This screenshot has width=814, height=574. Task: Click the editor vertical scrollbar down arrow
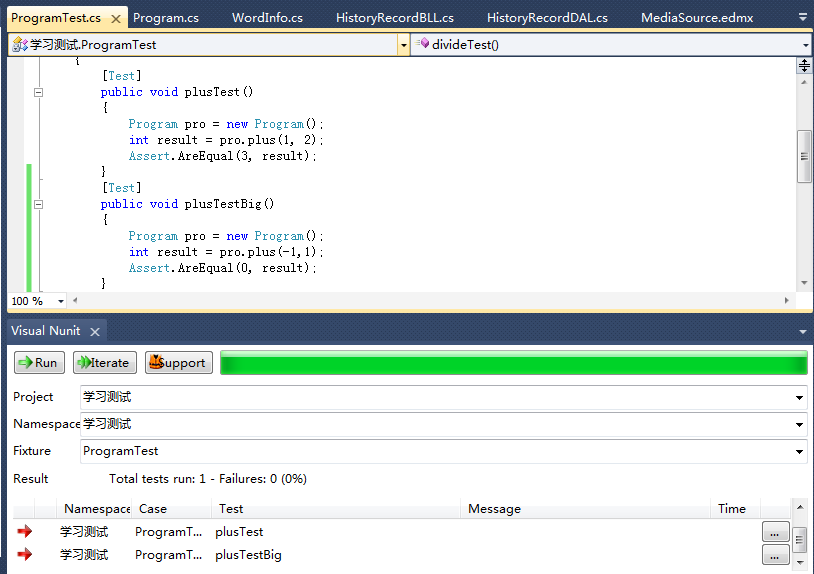coord(804,283)
